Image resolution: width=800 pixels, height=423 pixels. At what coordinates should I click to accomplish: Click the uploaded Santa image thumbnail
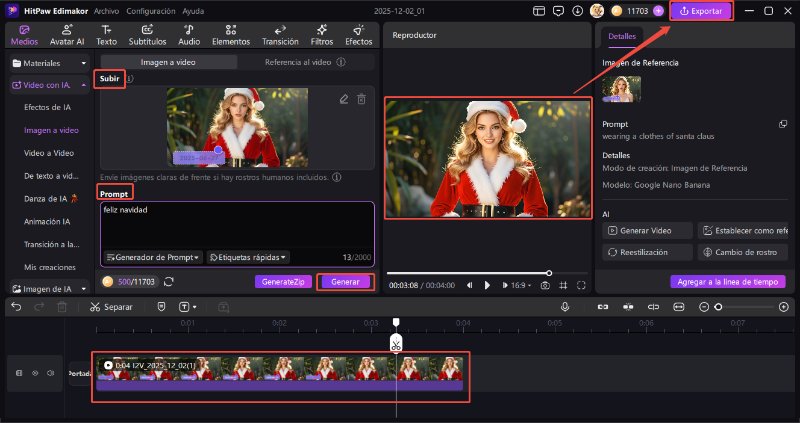(237, 128)
